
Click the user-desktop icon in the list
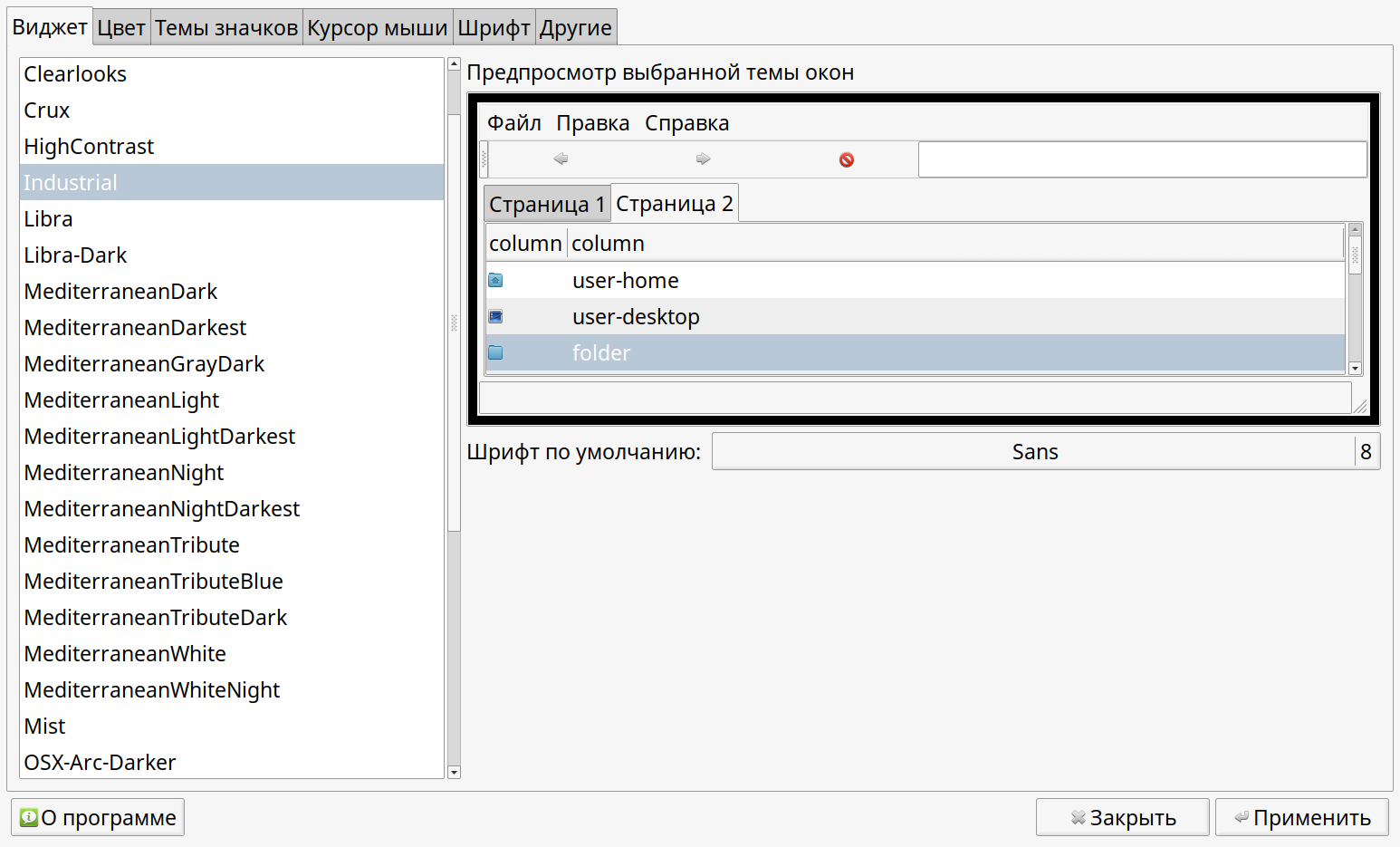tap(495, 317)
